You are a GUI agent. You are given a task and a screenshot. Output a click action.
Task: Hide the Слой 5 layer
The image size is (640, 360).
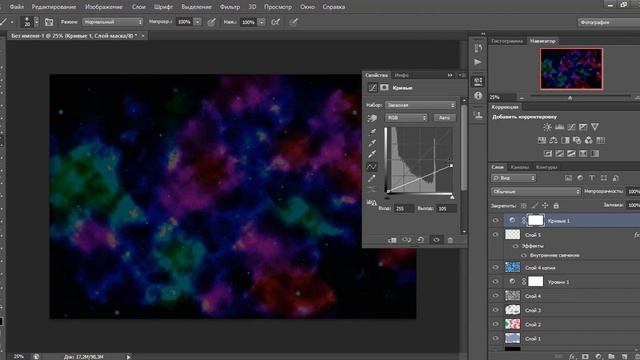(x=496, y=235)
